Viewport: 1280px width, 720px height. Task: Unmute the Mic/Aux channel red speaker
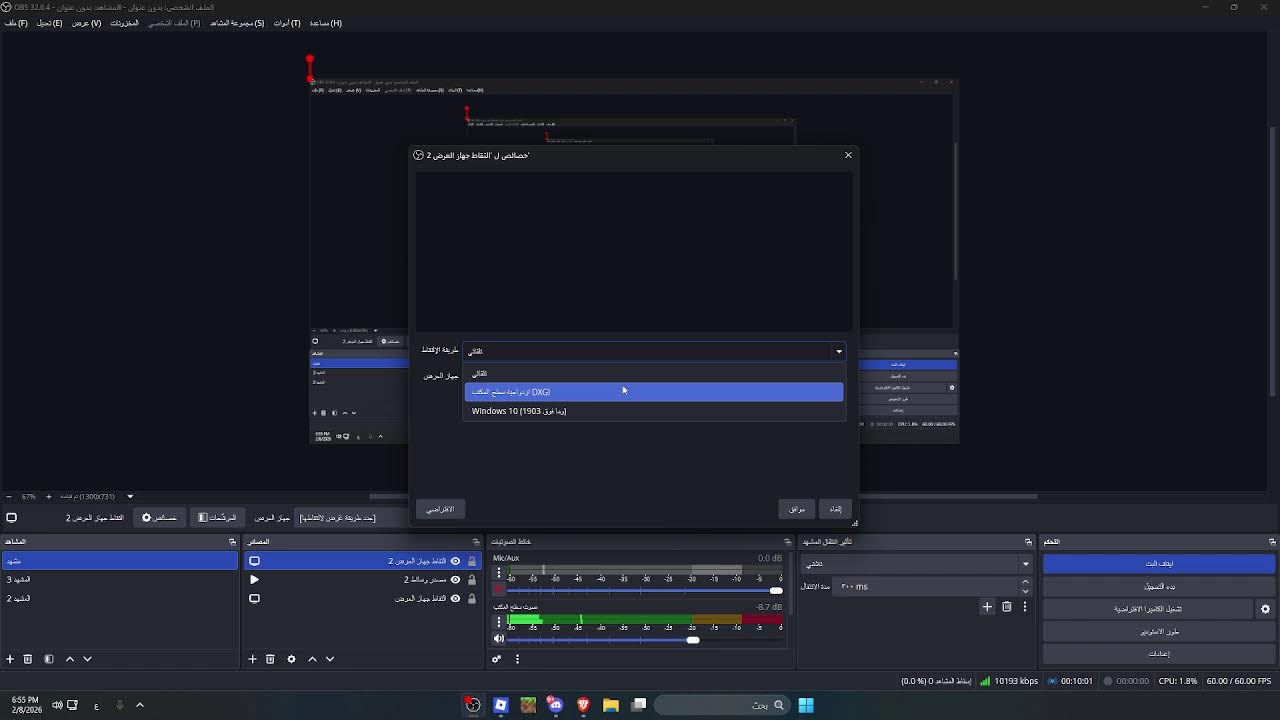click(x=499, y=590)
